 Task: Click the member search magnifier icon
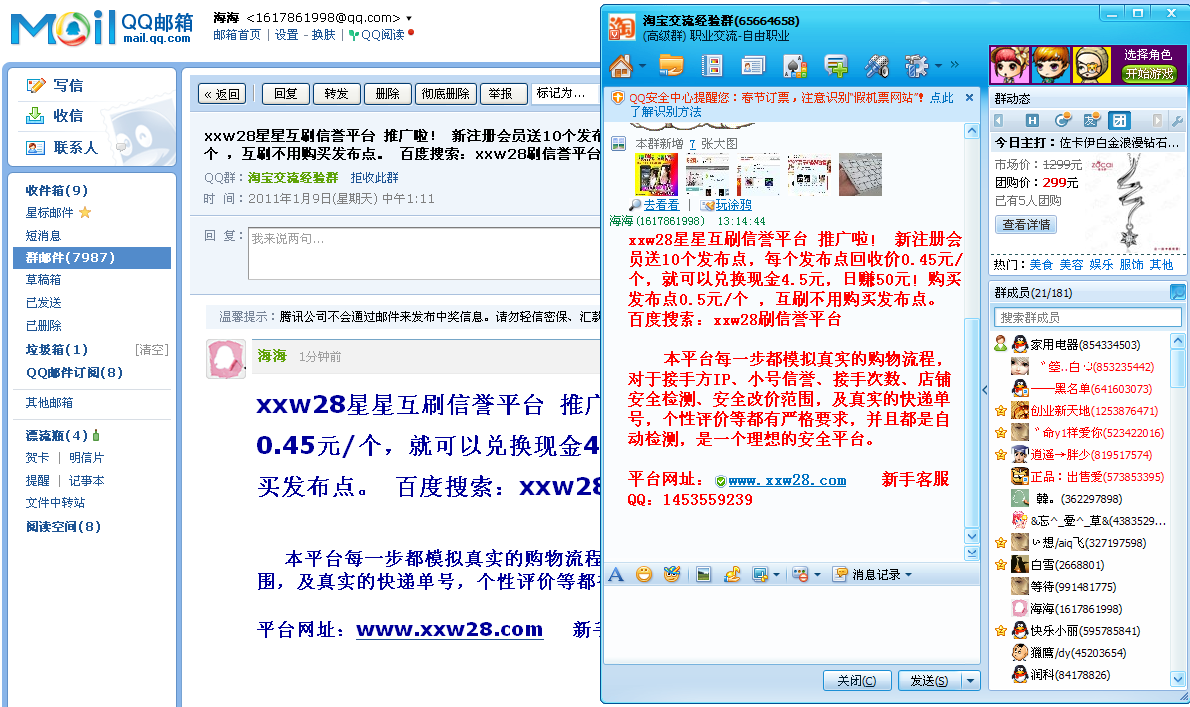[1176, 293]
